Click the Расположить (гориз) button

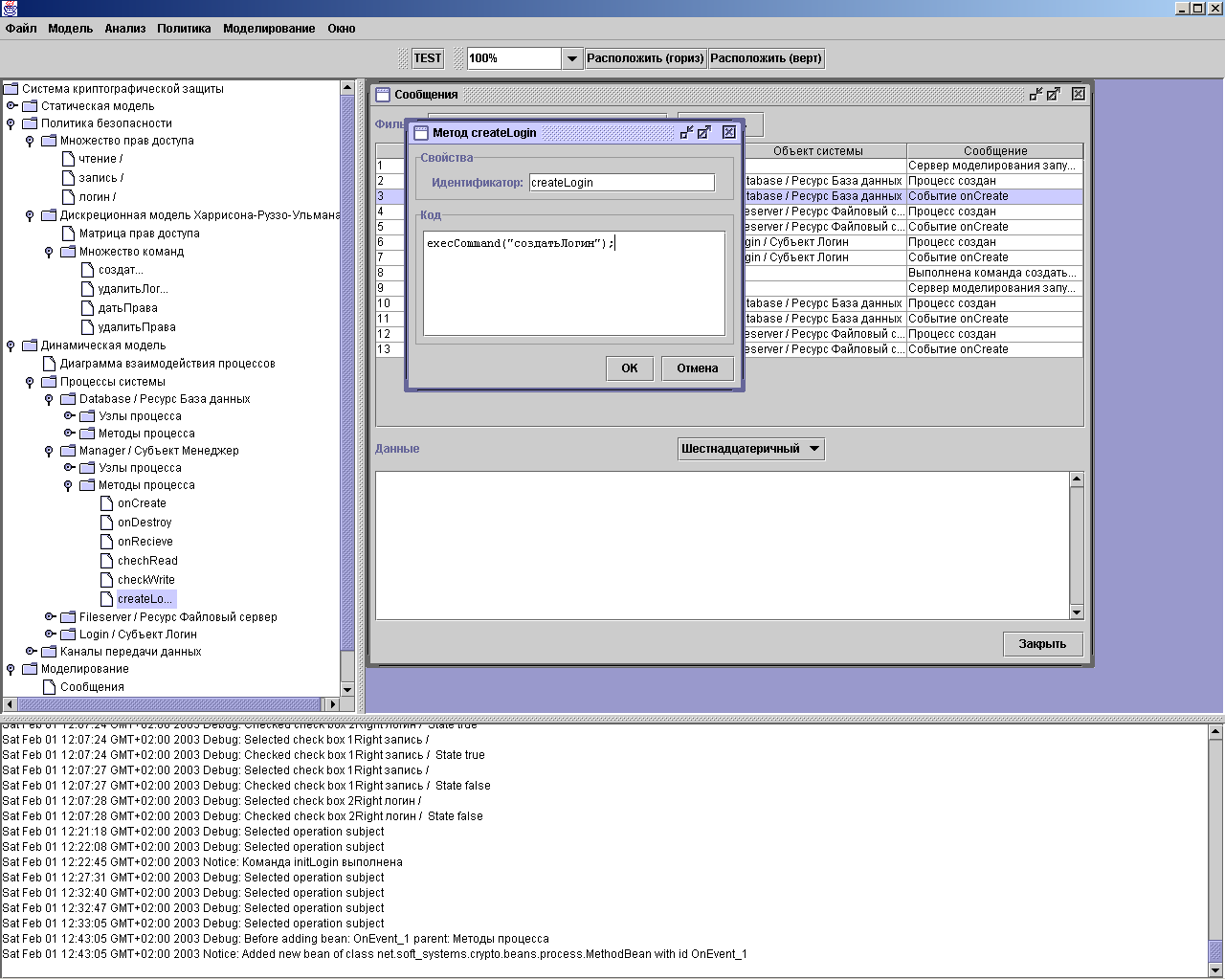(645, 58)
